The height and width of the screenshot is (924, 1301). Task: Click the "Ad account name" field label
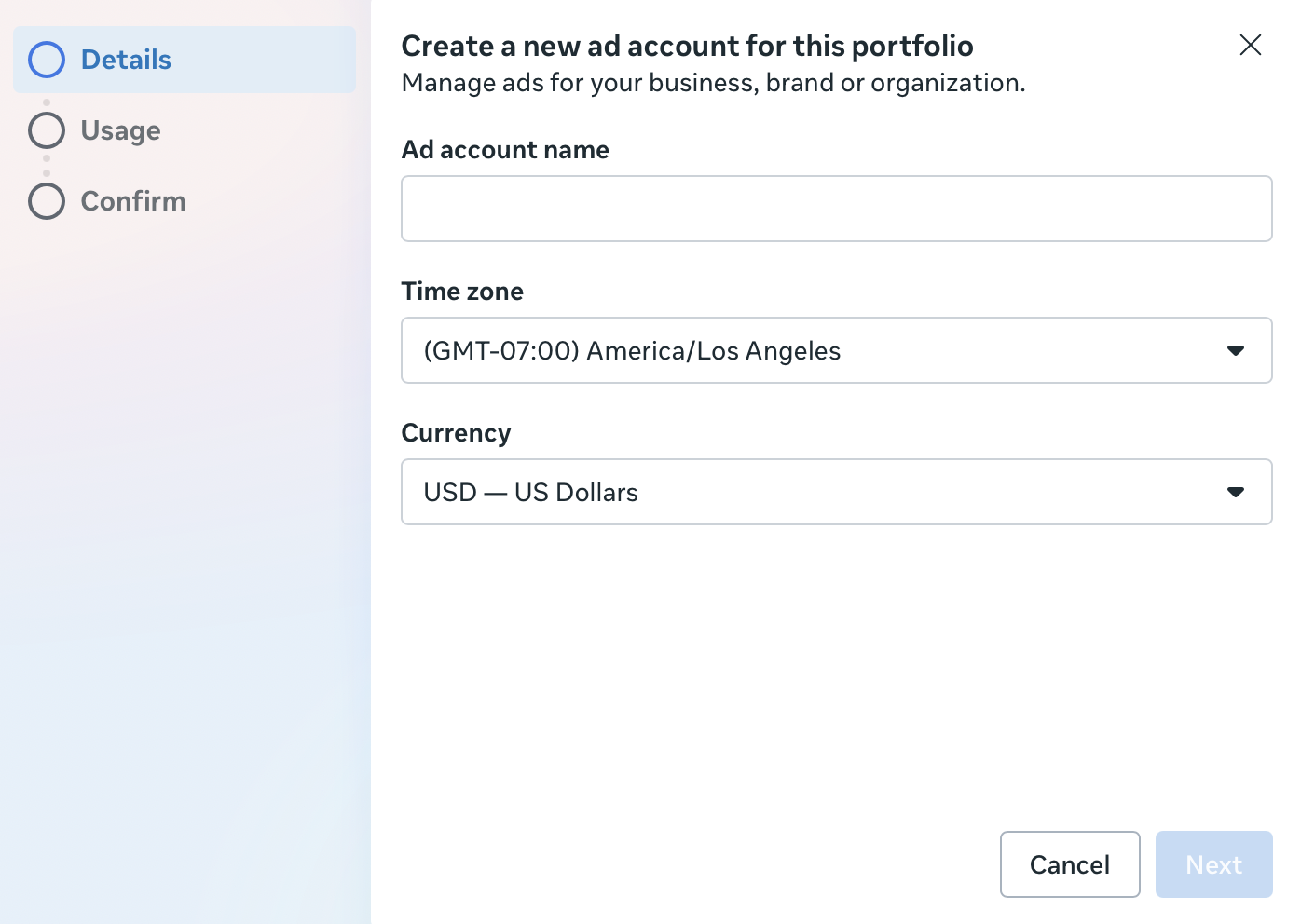point(505,150)
